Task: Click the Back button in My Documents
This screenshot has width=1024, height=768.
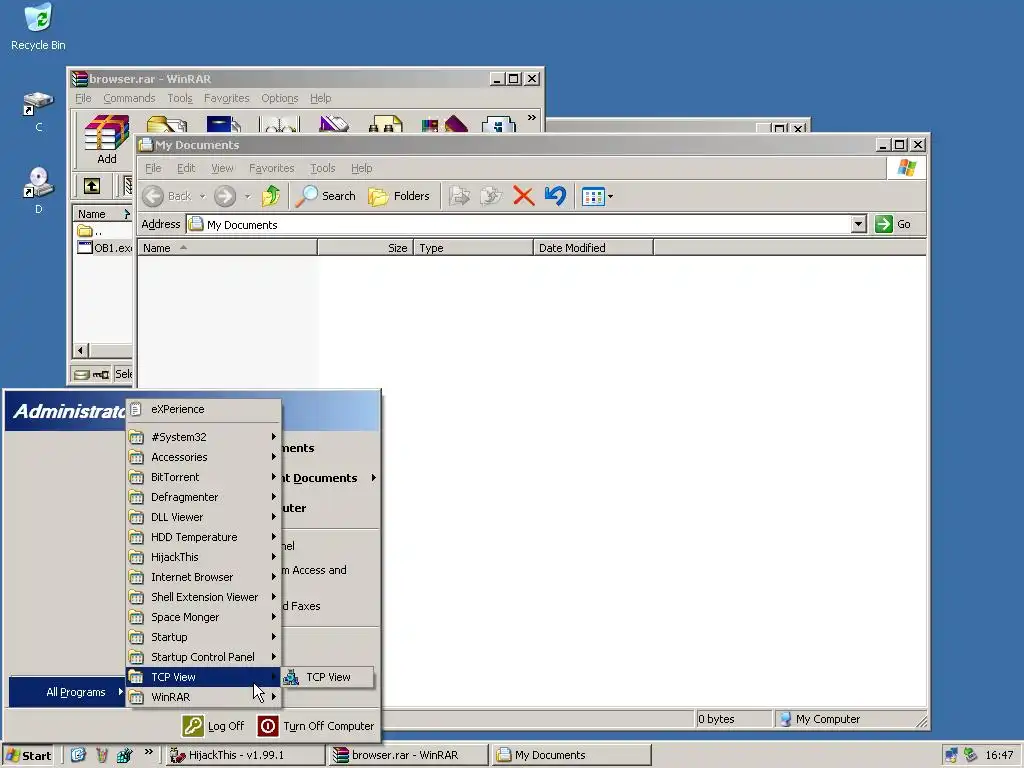Action: (167, 196)
